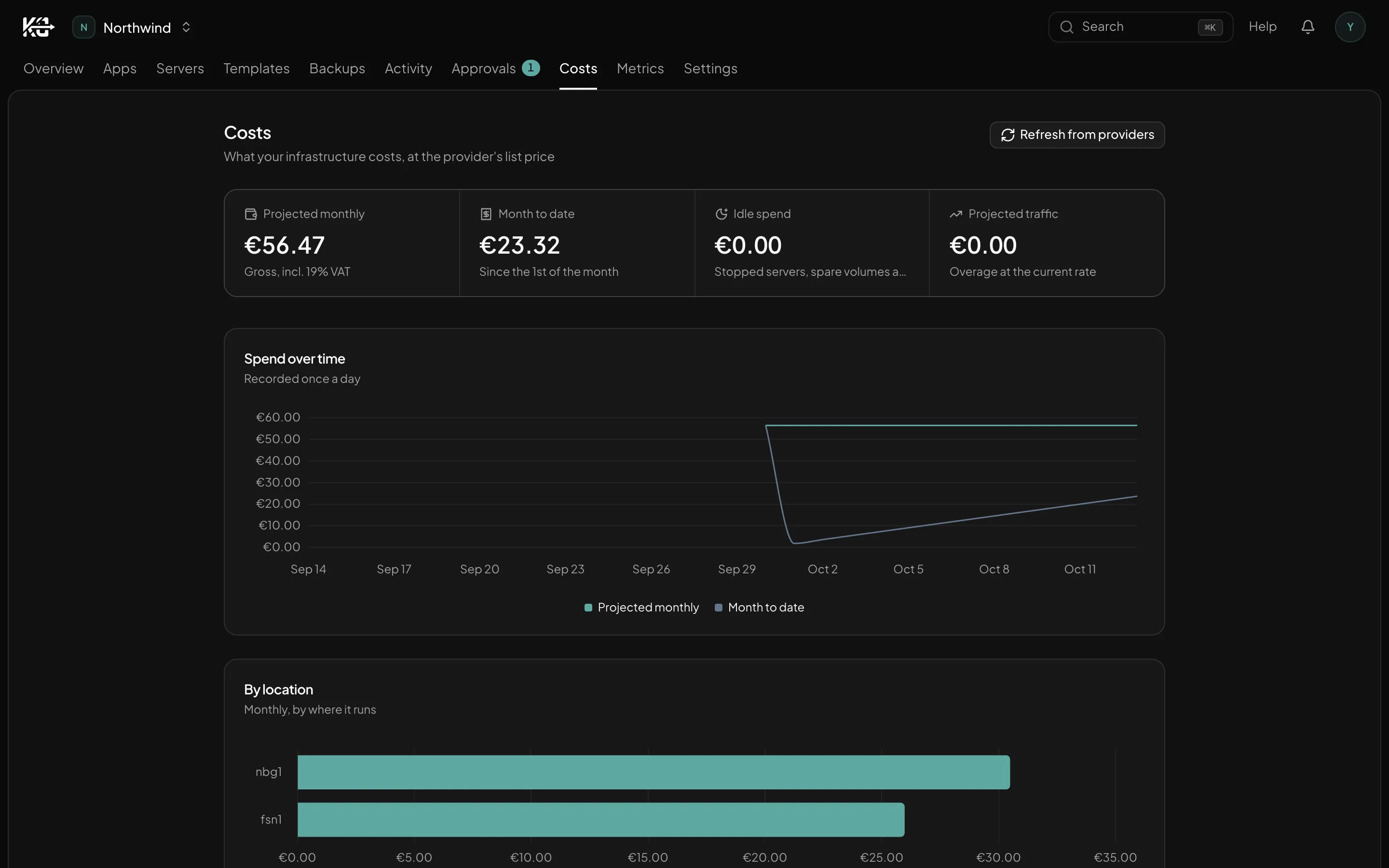Click the Oct 2 axis label

point(822,569)
